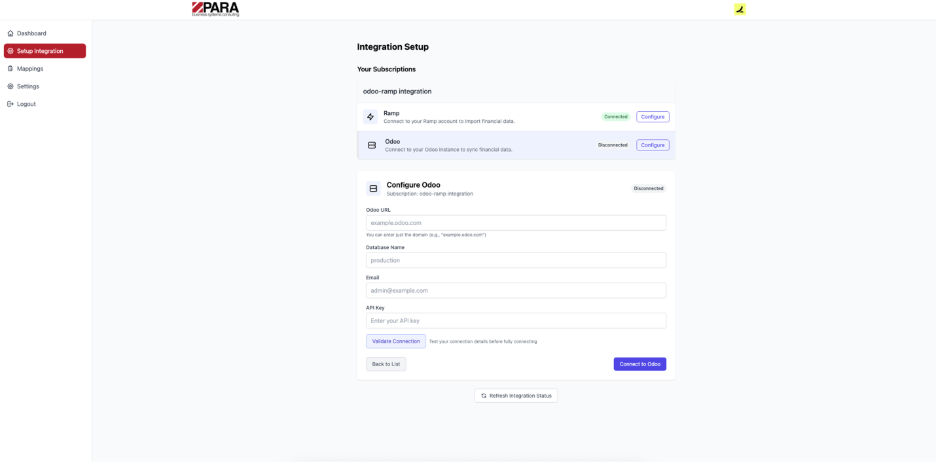The image size is (936, 462).
Task: Click the refresh arrows icon
Action: (x=484, y=396)
